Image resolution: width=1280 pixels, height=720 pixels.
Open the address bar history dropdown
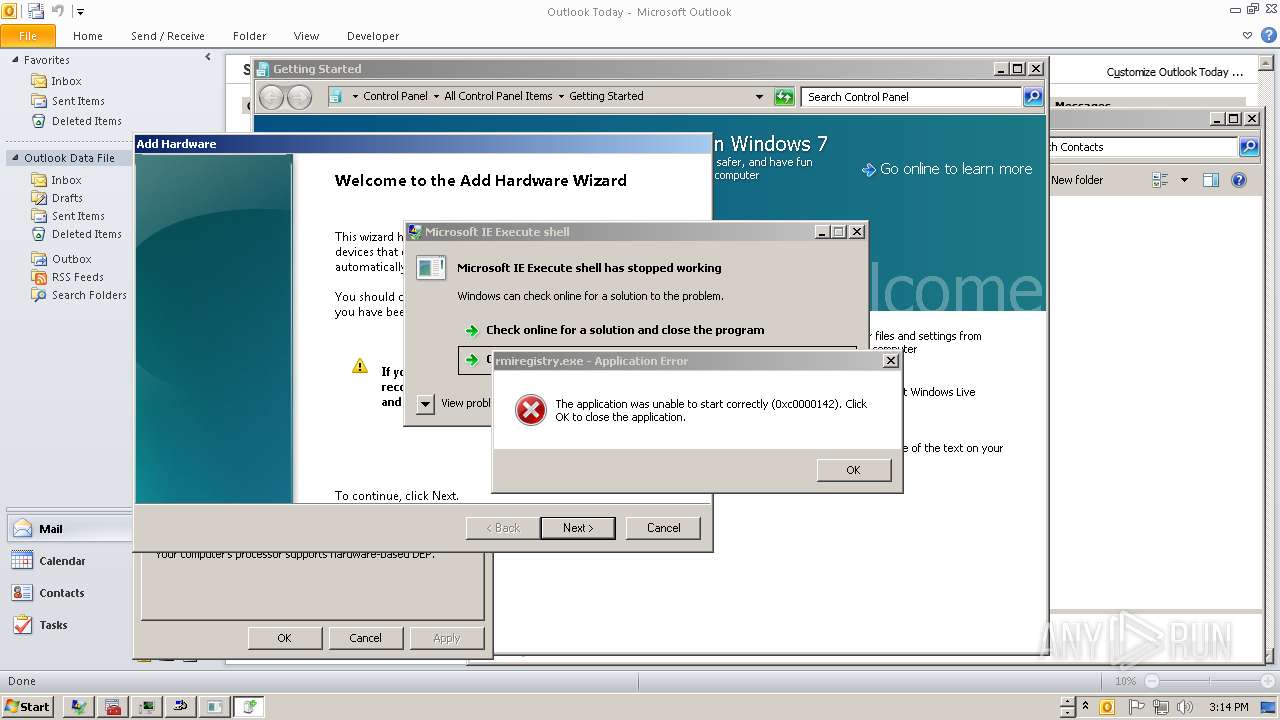click(759, 97)
